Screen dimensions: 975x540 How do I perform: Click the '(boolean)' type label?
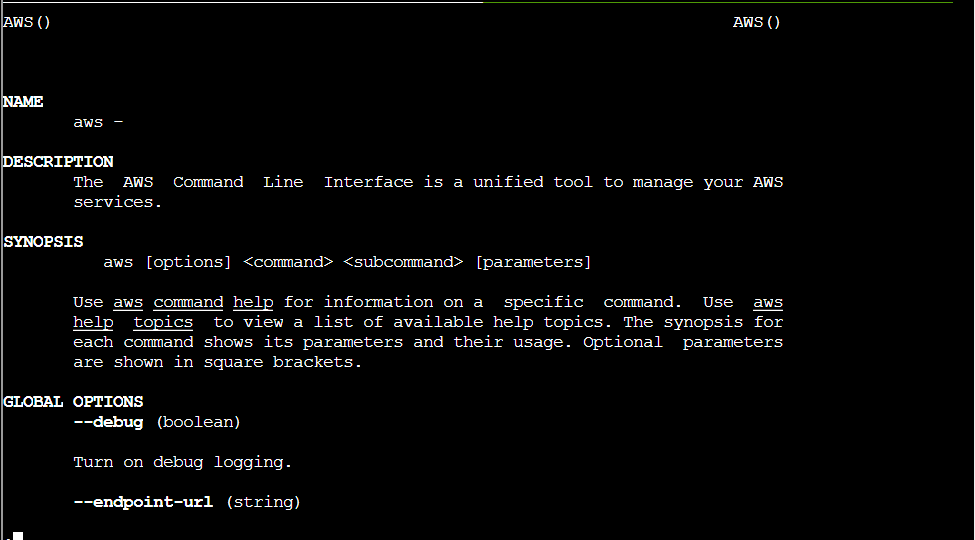coord(198,422)
